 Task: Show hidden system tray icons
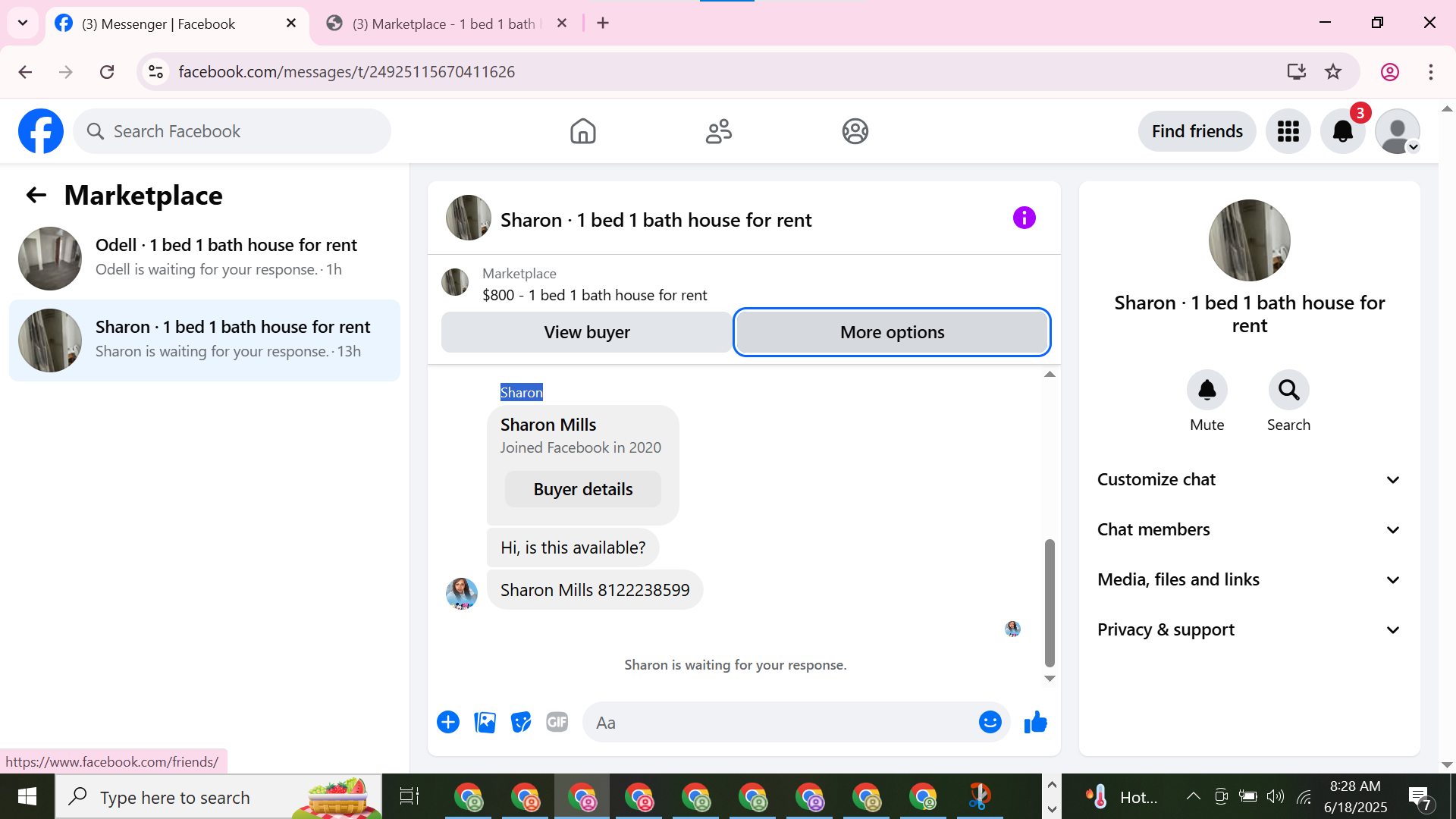click(1193, 796)
